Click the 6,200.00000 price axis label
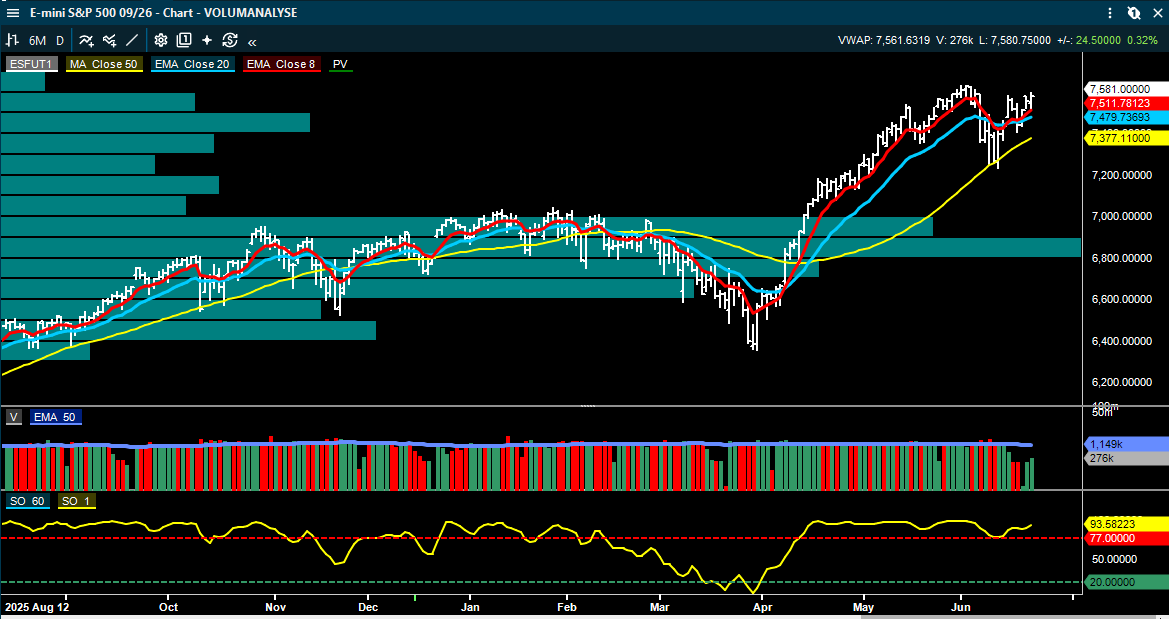 (x=1121, y=382)
